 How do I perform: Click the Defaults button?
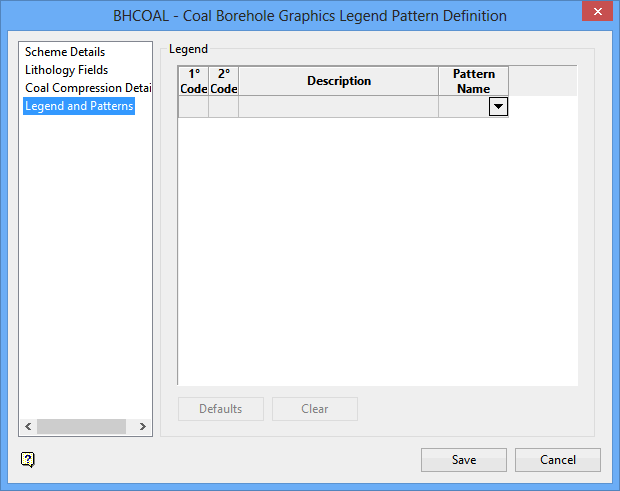click(221, 409)
